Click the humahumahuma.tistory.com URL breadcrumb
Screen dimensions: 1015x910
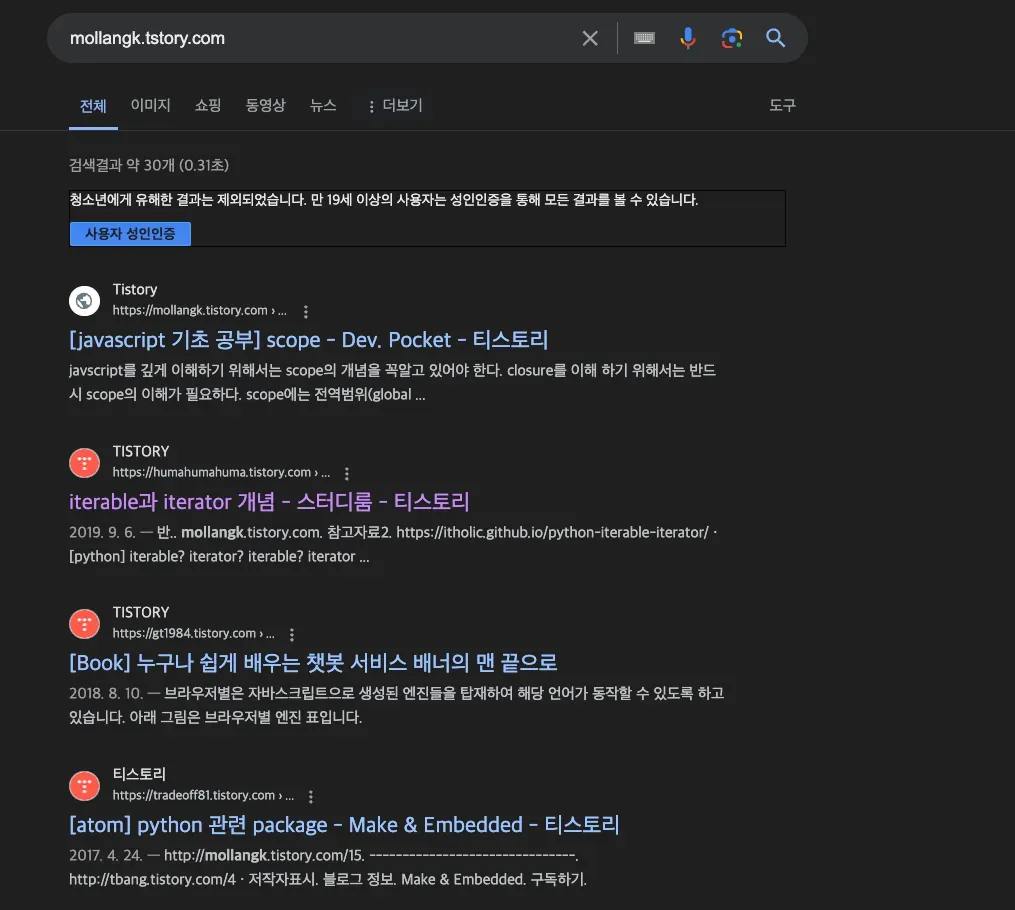[221, 472]
